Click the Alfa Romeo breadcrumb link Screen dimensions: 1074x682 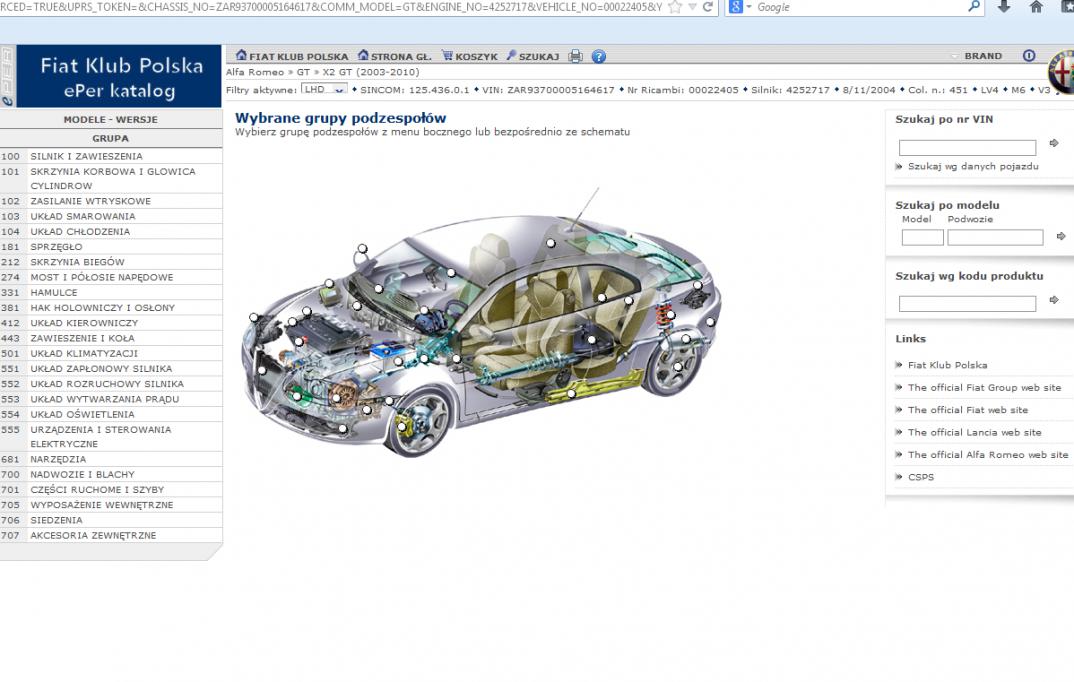coord(255,72)
